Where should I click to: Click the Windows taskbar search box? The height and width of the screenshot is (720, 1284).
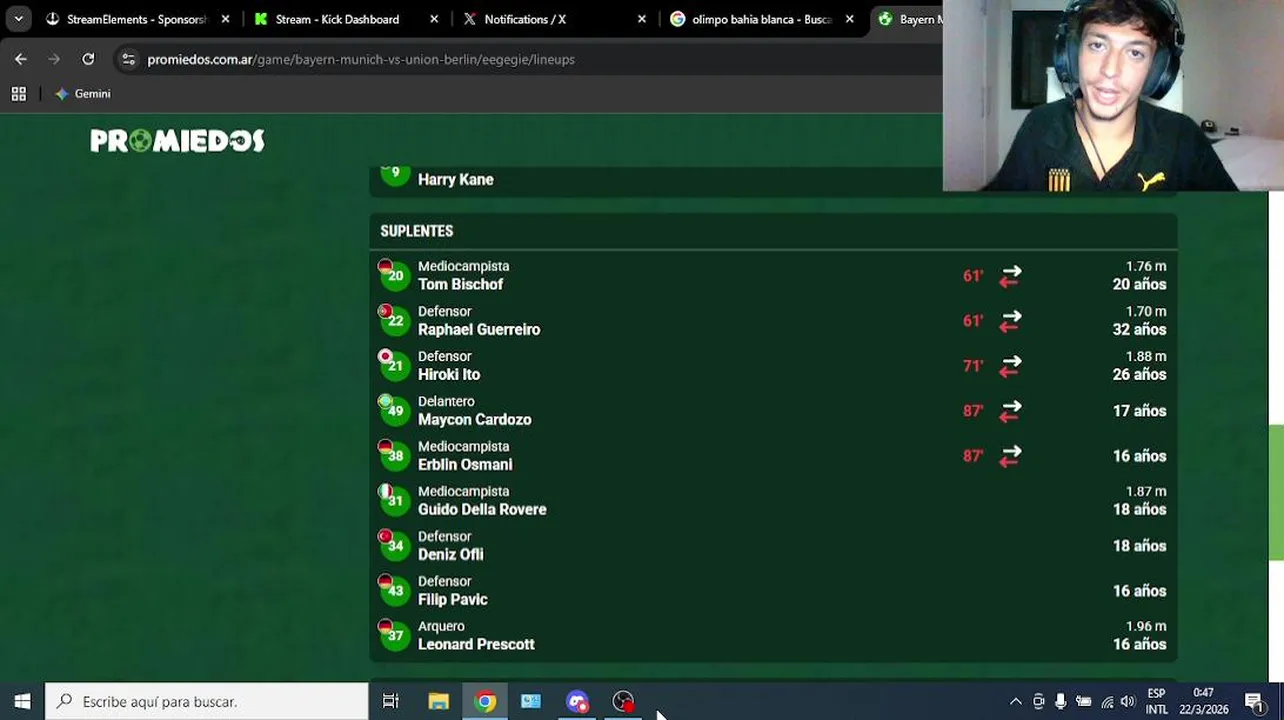tap(208, 701)
